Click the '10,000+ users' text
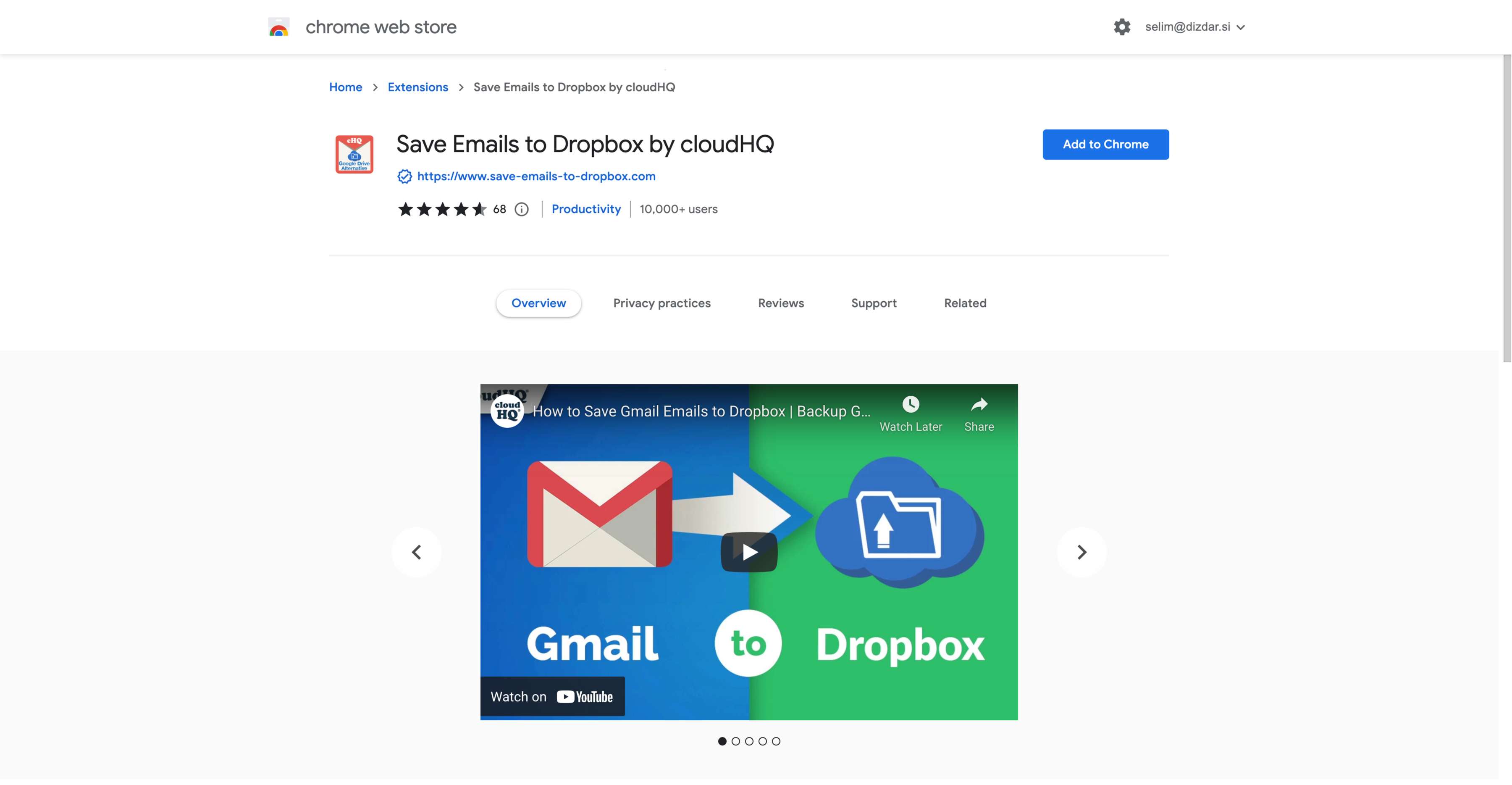This screenshot has width=1512, height=785. tap(678, 209)
